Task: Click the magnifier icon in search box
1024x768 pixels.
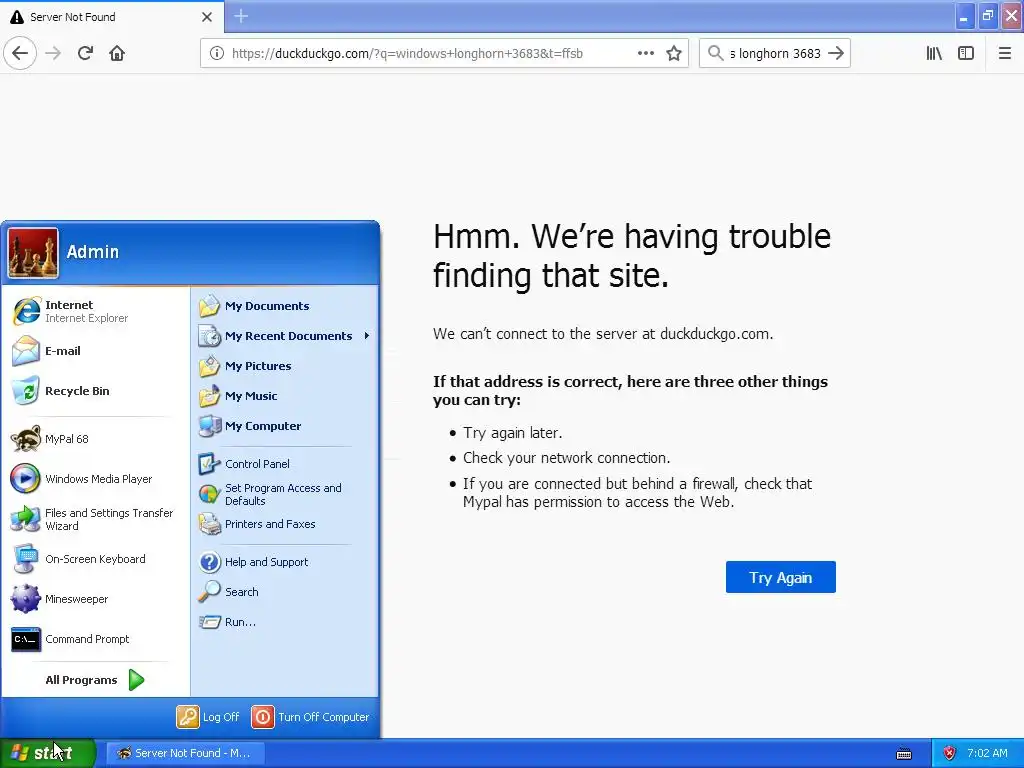Action: click(715, 53)
